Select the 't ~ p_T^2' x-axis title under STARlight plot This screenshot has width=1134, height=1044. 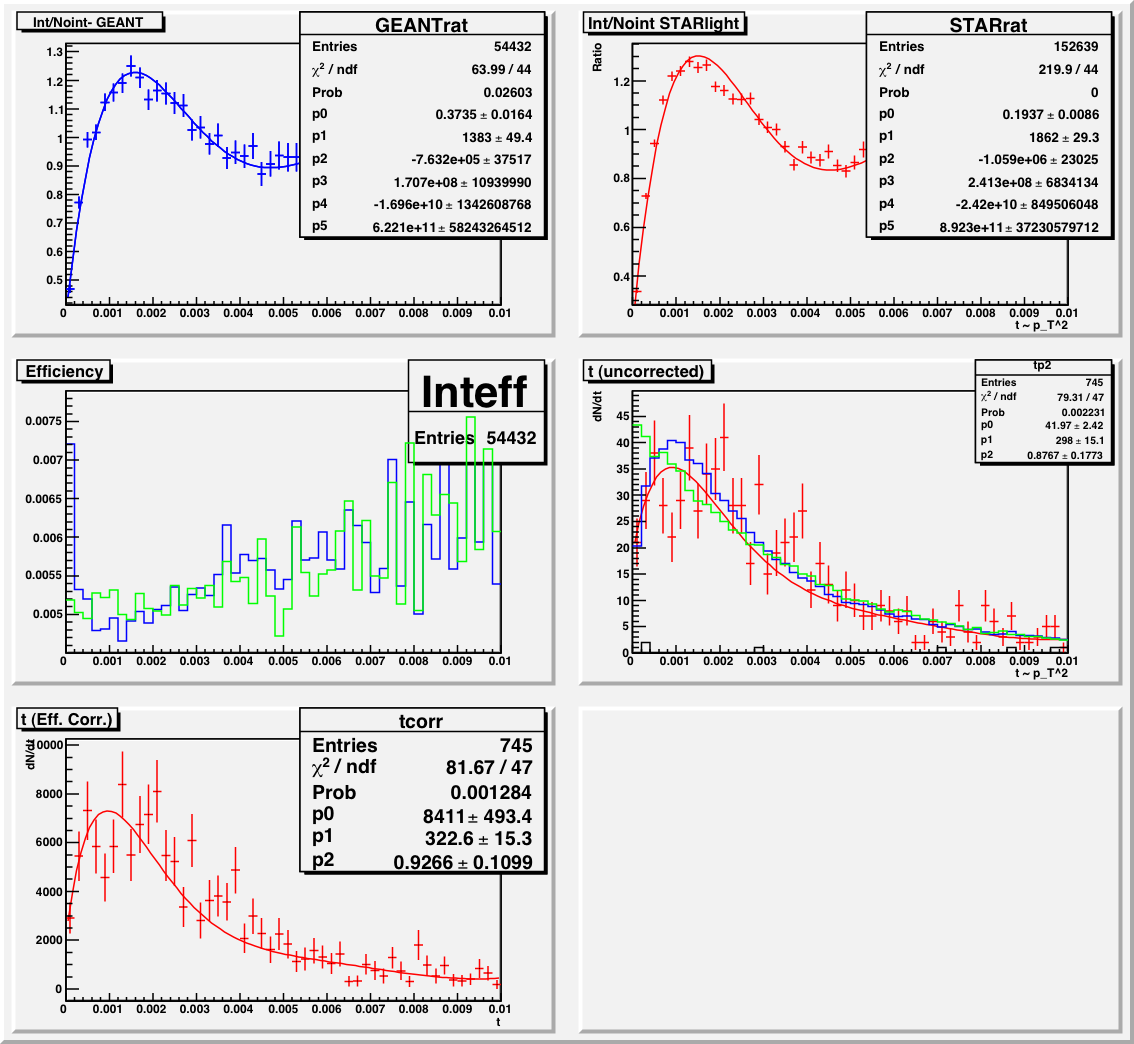1042,326
